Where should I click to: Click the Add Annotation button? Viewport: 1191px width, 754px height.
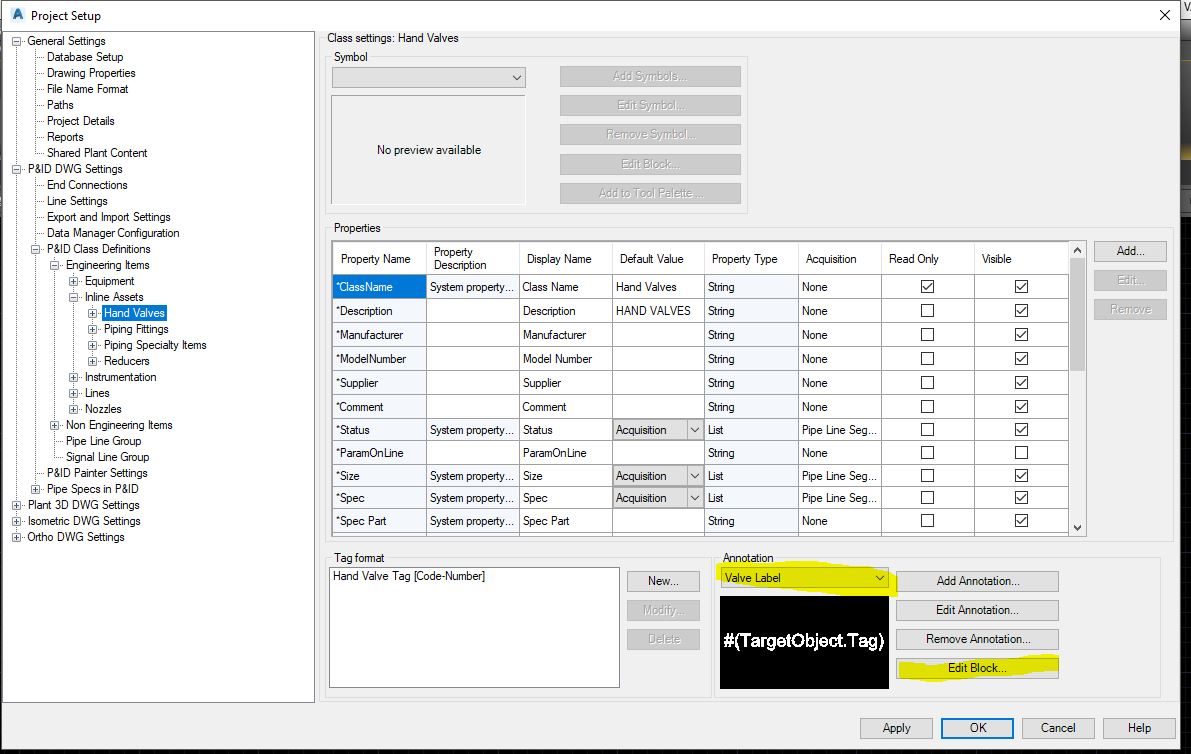click(977, 581)
